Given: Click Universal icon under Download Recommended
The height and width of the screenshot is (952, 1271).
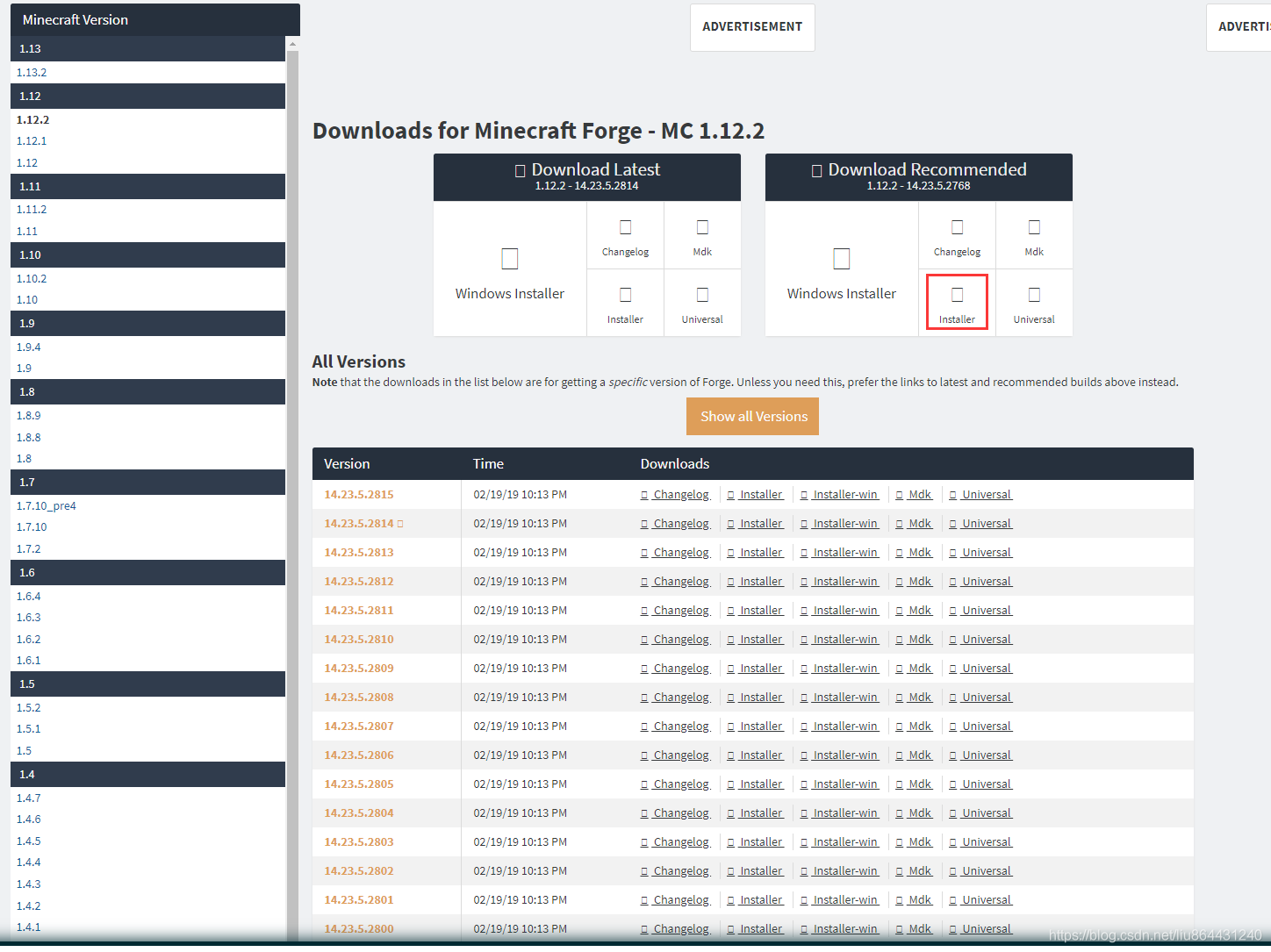Looking at the screenshot, I should coord(1034,296).
